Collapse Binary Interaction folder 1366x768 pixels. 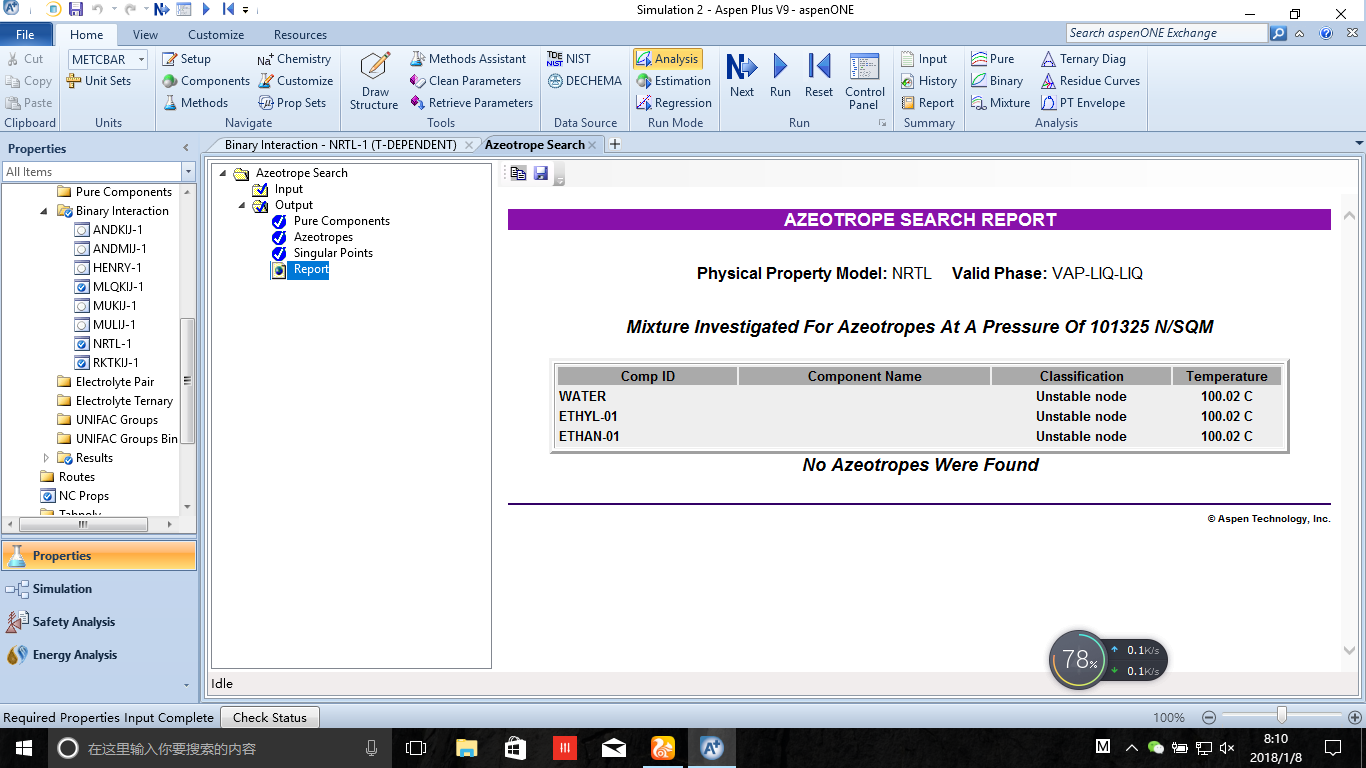click(x=45, y=211)
